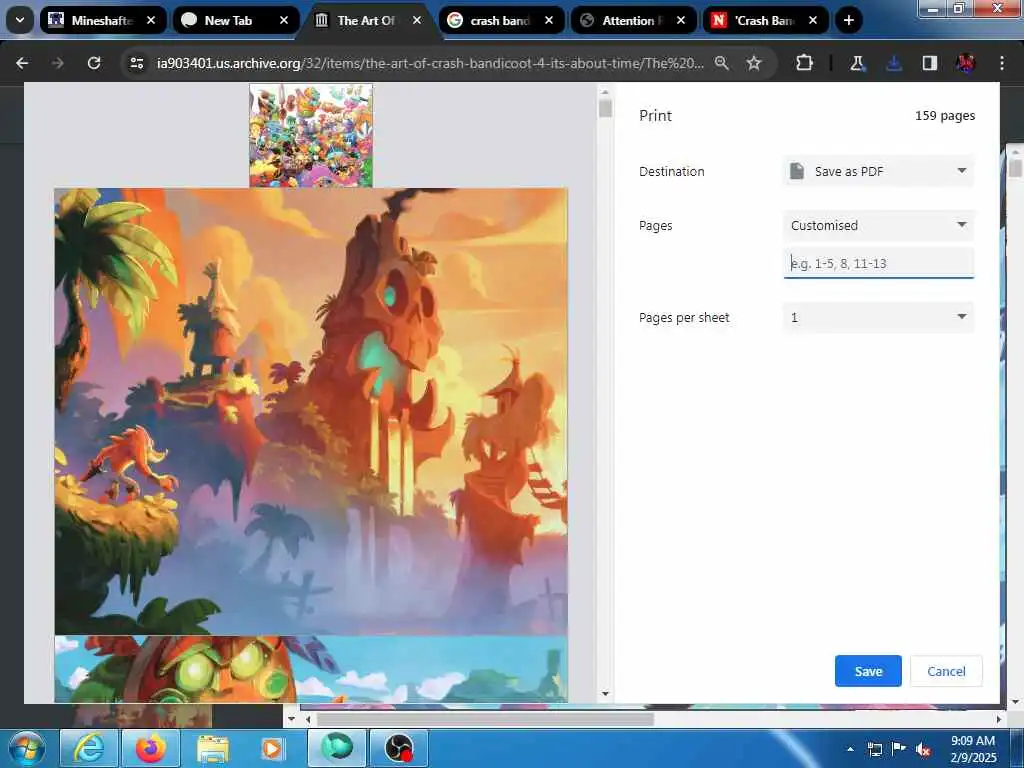Open the clock showing 9:09 AM
The width and height of the screenshot is (1024, 768).
pos(973,749)
